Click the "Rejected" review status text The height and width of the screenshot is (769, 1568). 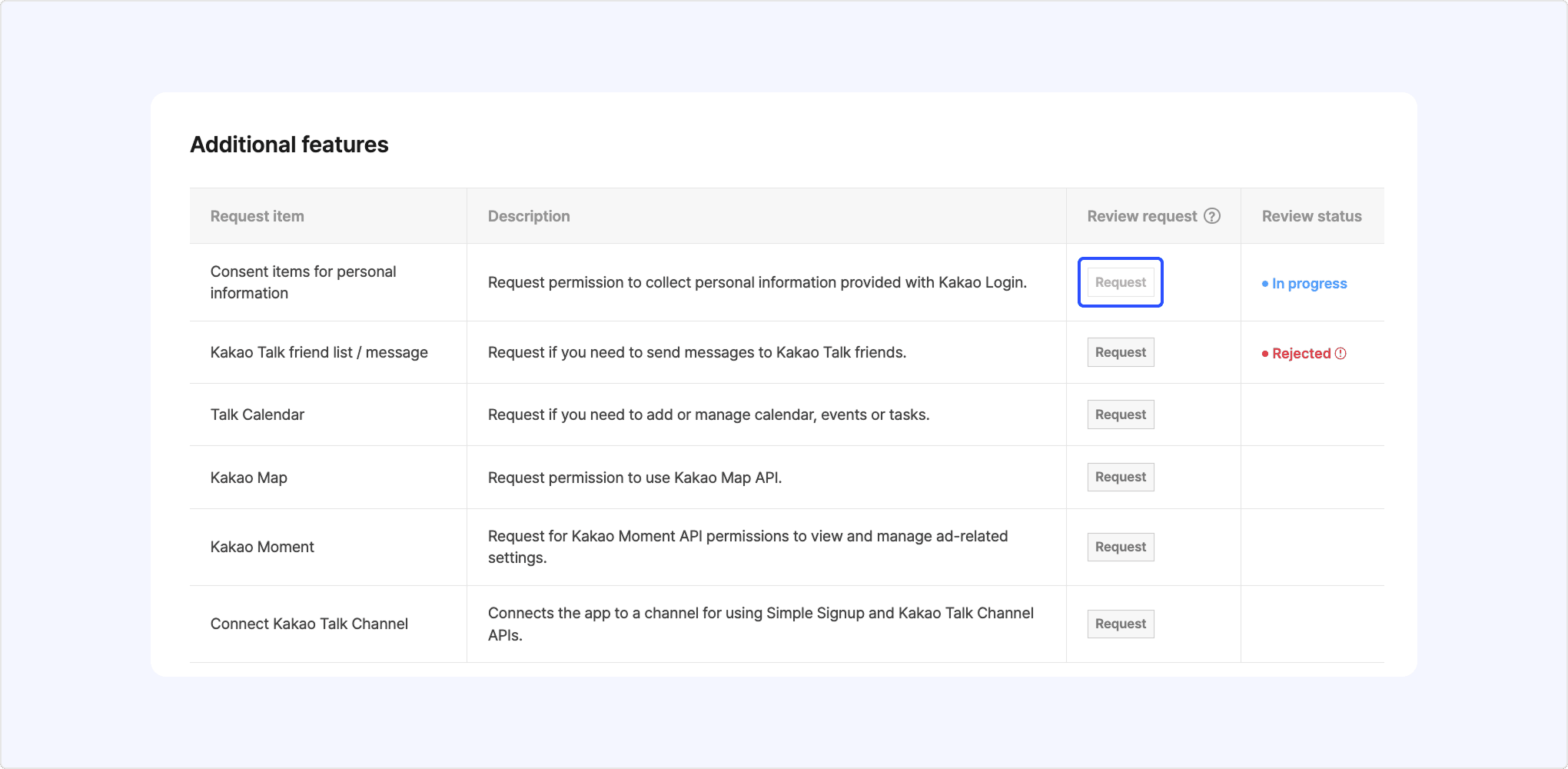(x=1301, y=354)
